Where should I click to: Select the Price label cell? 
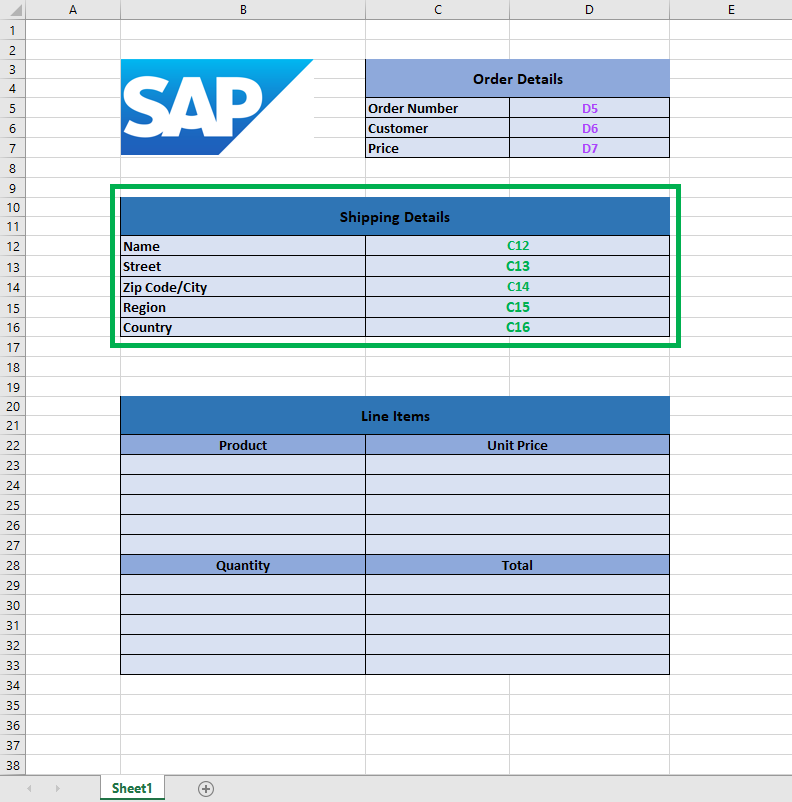[x=437, y=148]
